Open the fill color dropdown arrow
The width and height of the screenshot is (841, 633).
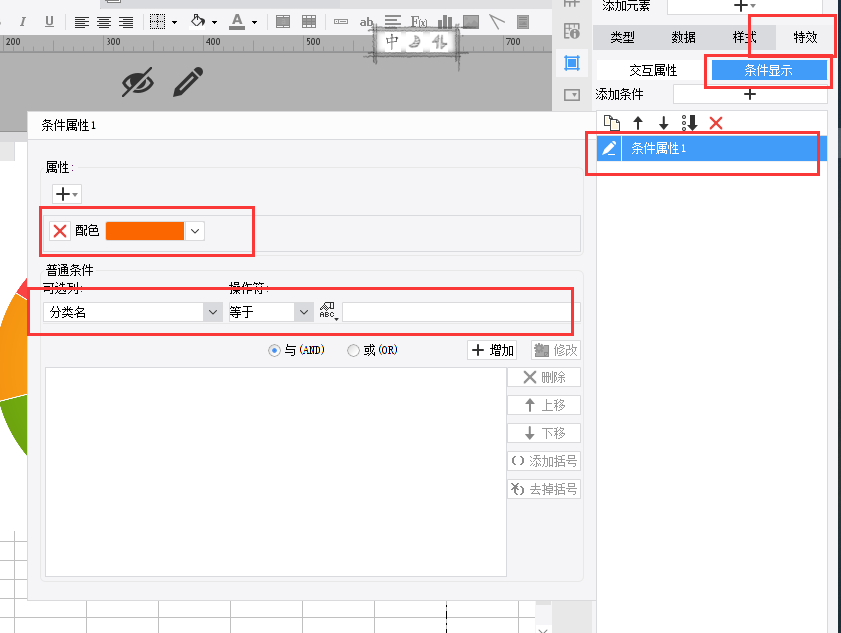[x=215, y=23]
